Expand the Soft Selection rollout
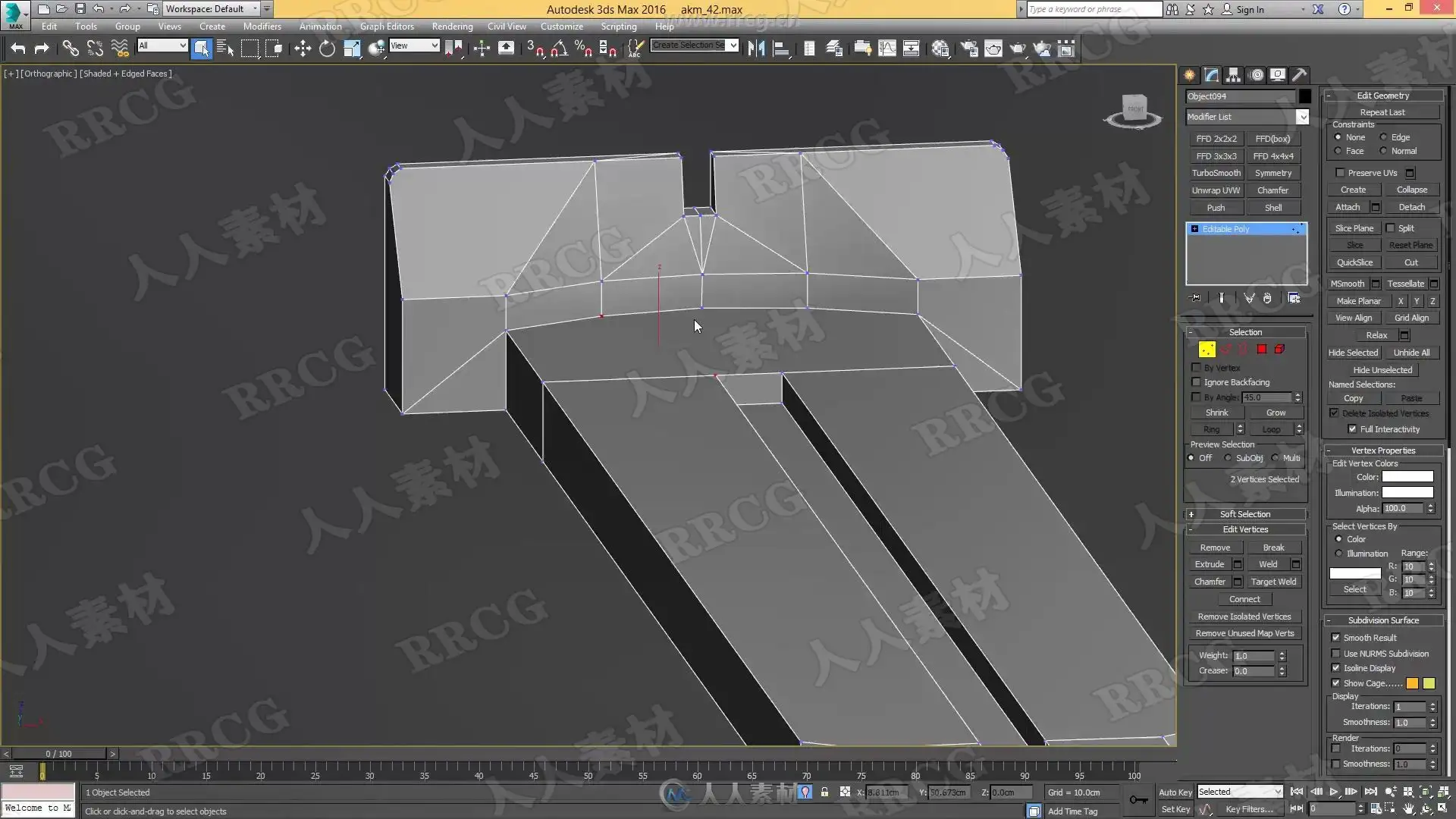 (1244, 514)
